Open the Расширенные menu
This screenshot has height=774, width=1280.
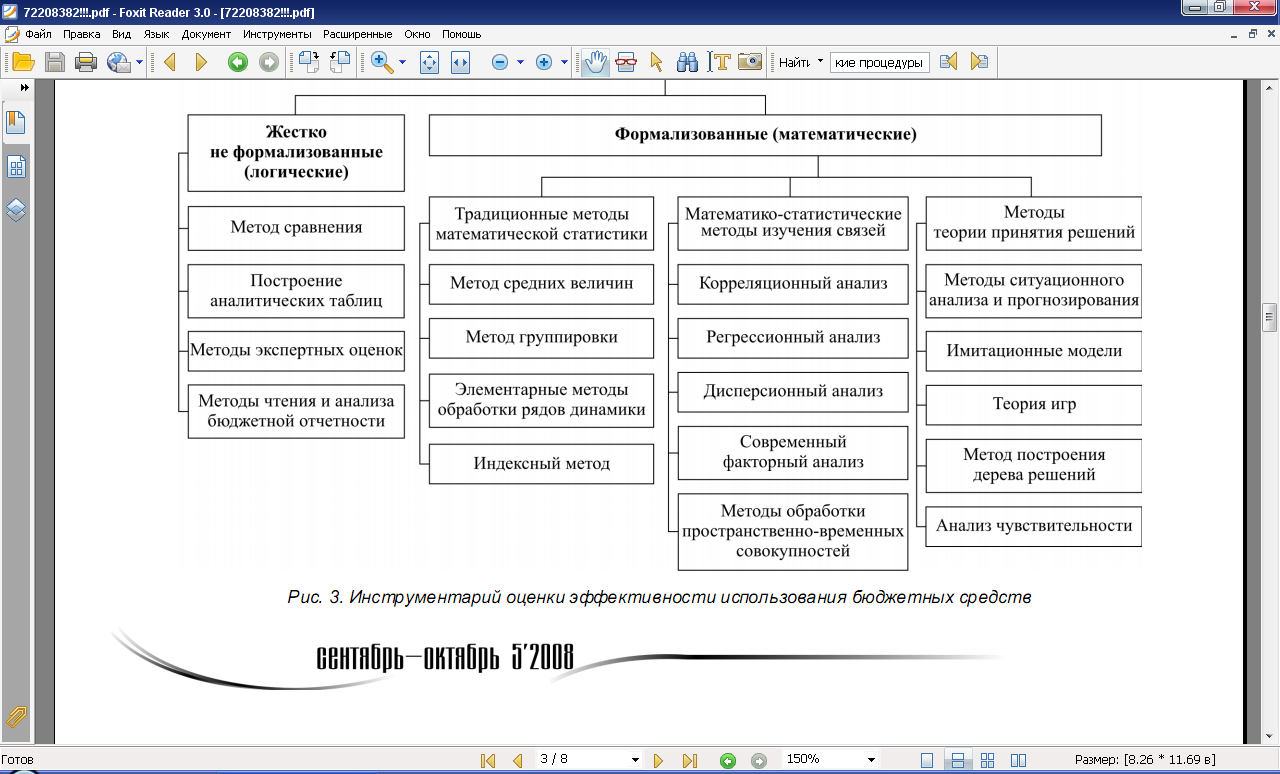[x=359, y=33]
